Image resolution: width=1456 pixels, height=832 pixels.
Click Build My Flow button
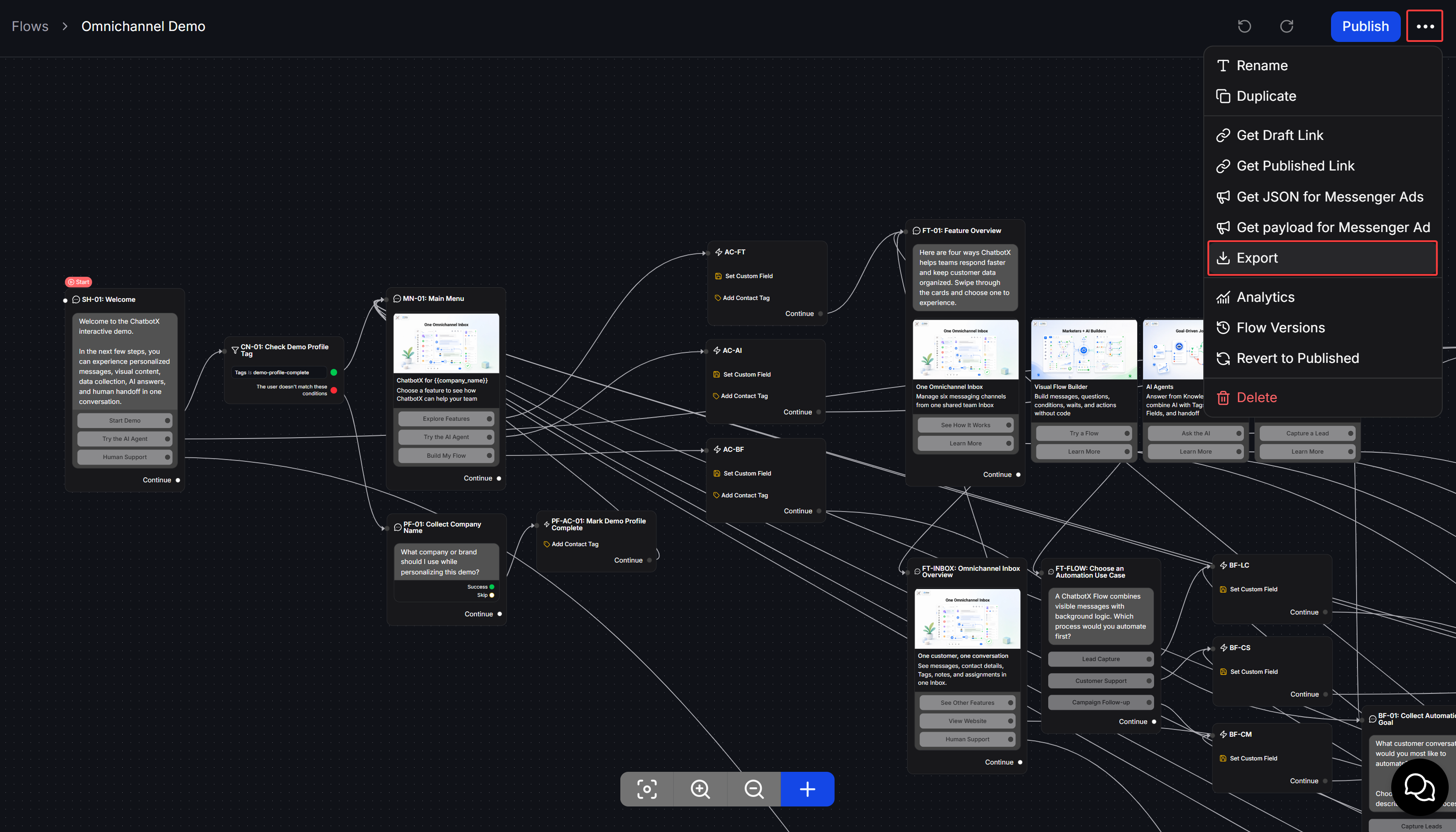click(446, 455)
